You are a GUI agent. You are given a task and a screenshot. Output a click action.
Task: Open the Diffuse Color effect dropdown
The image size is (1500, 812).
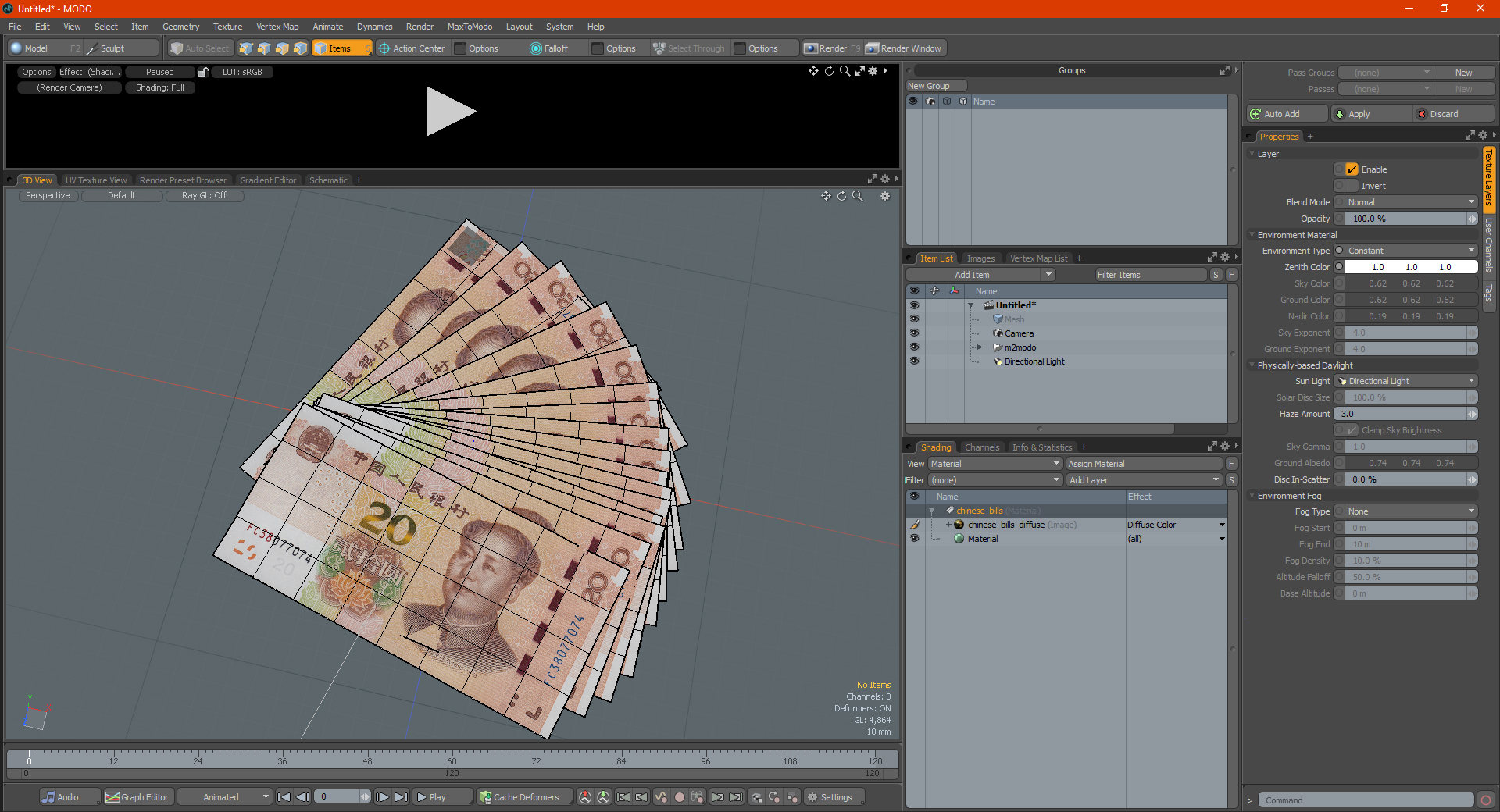tap(1176, 525)
